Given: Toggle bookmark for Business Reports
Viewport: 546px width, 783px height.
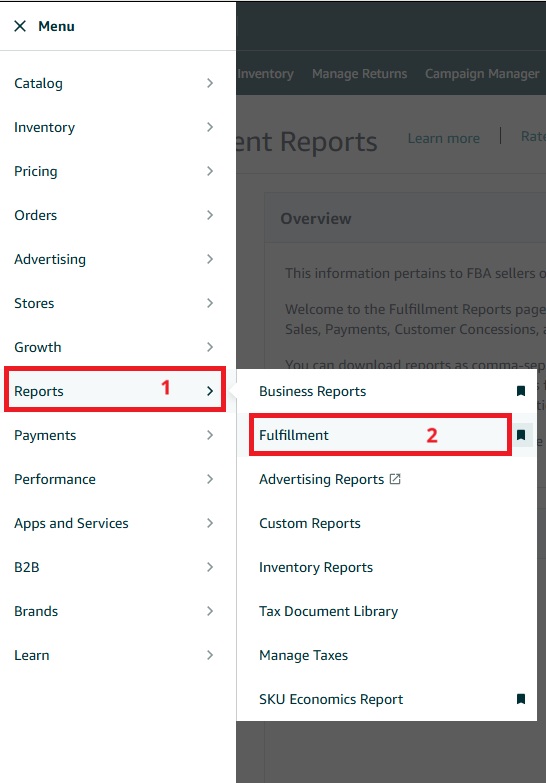Looking at the screenshot, I should tap(521, 391).
